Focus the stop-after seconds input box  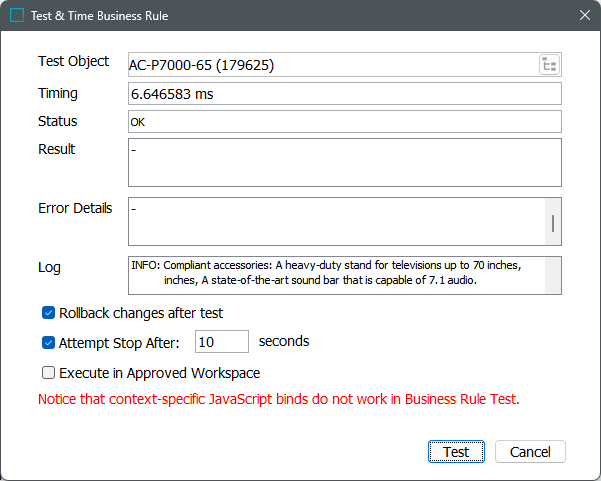pyautogui.click(x=221, y=342)
